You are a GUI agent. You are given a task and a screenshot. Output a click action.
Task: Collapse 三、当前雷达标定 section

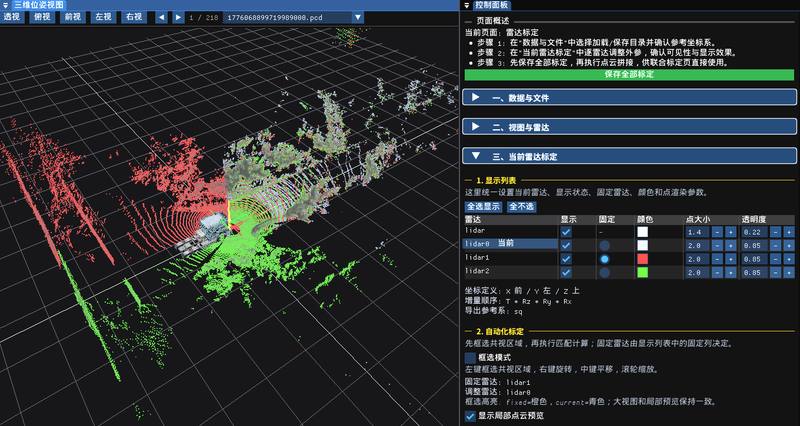(630, 156)
